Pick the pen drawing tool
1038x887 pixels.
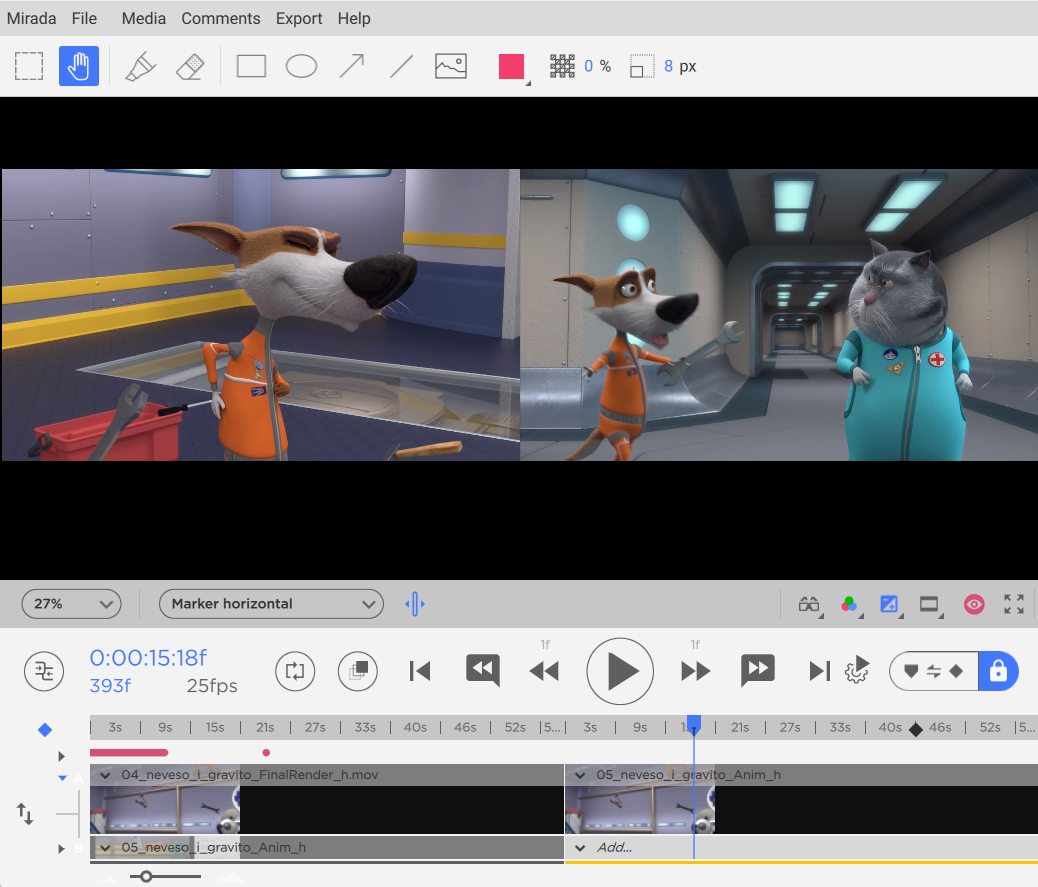tap(140, 66)
